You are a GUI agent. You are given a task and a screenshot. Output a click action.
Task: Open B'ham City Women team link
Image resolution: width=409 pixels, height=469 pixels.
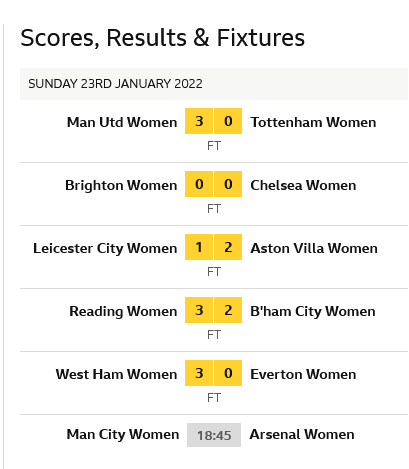point(313,311)
